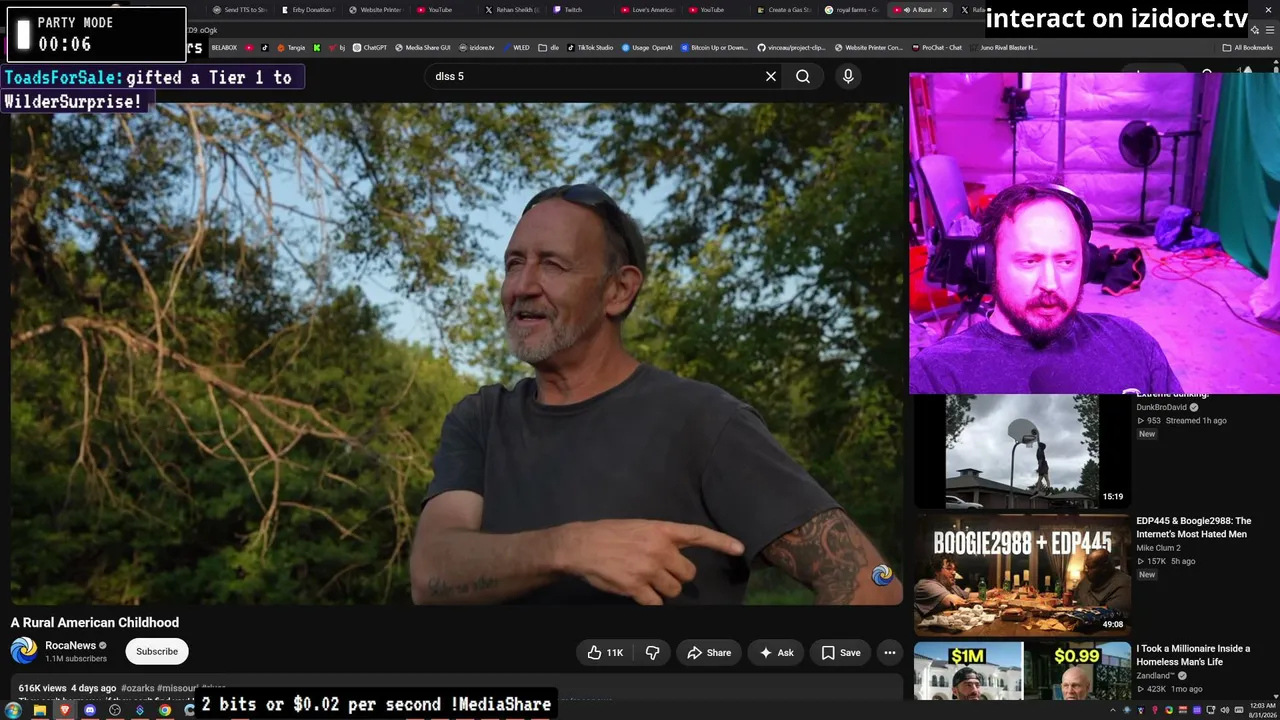Open the EDP445 & Boogie2988 video thumbnail
The image size is (1280, 720).
click(x=1022, y=574)
